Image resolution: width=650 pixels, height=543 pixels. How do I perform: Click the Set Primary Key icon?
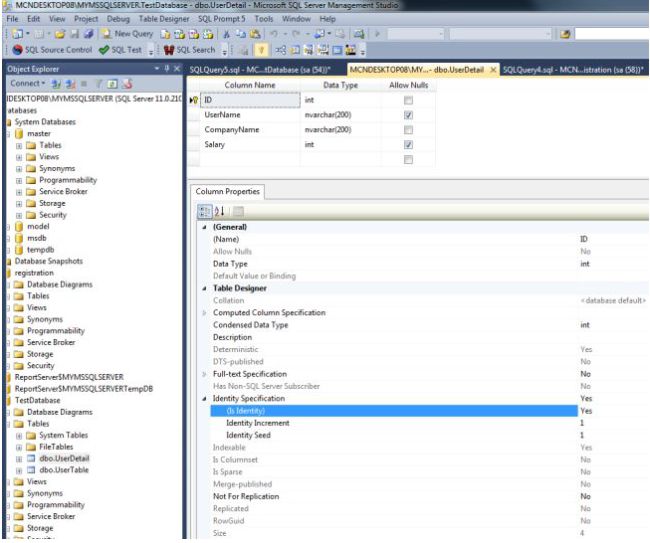click(261, 50)
